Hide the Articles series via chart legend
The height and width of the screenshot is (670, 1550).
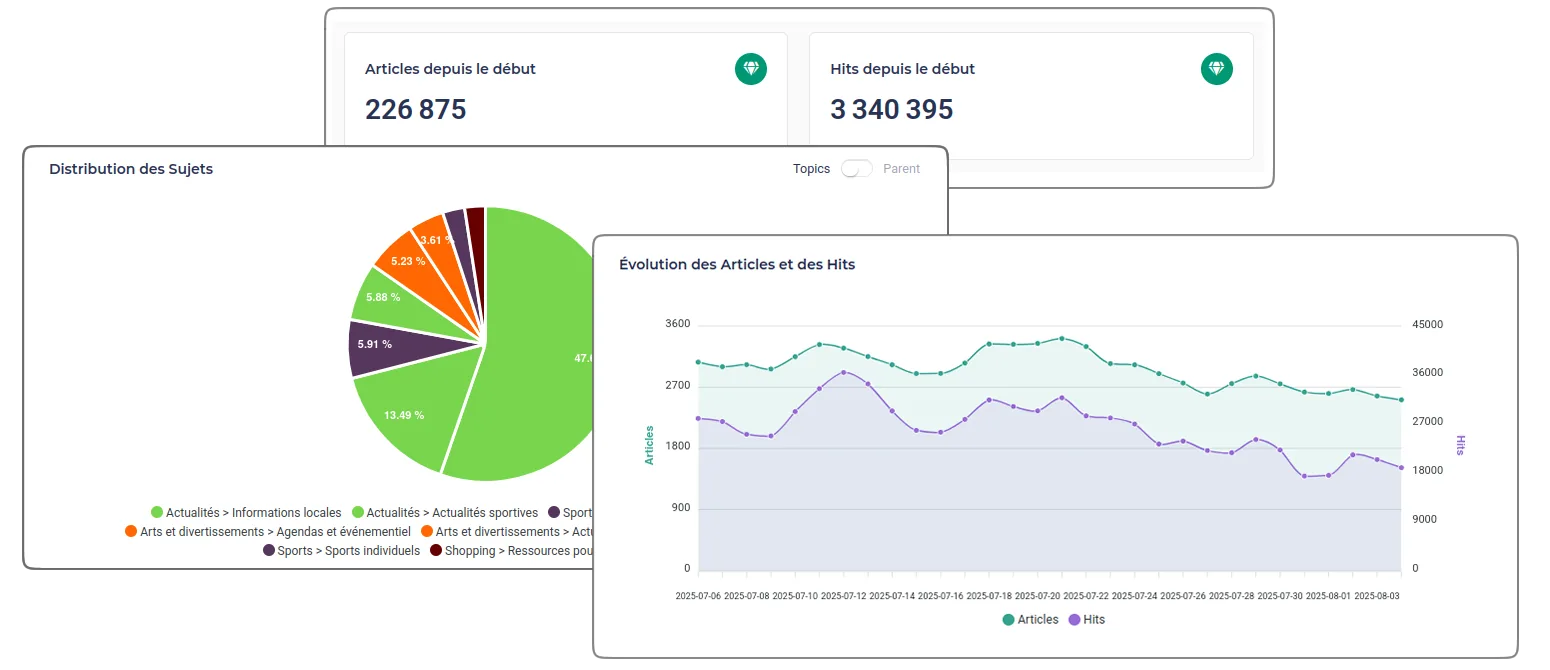tap(1030, 620)
